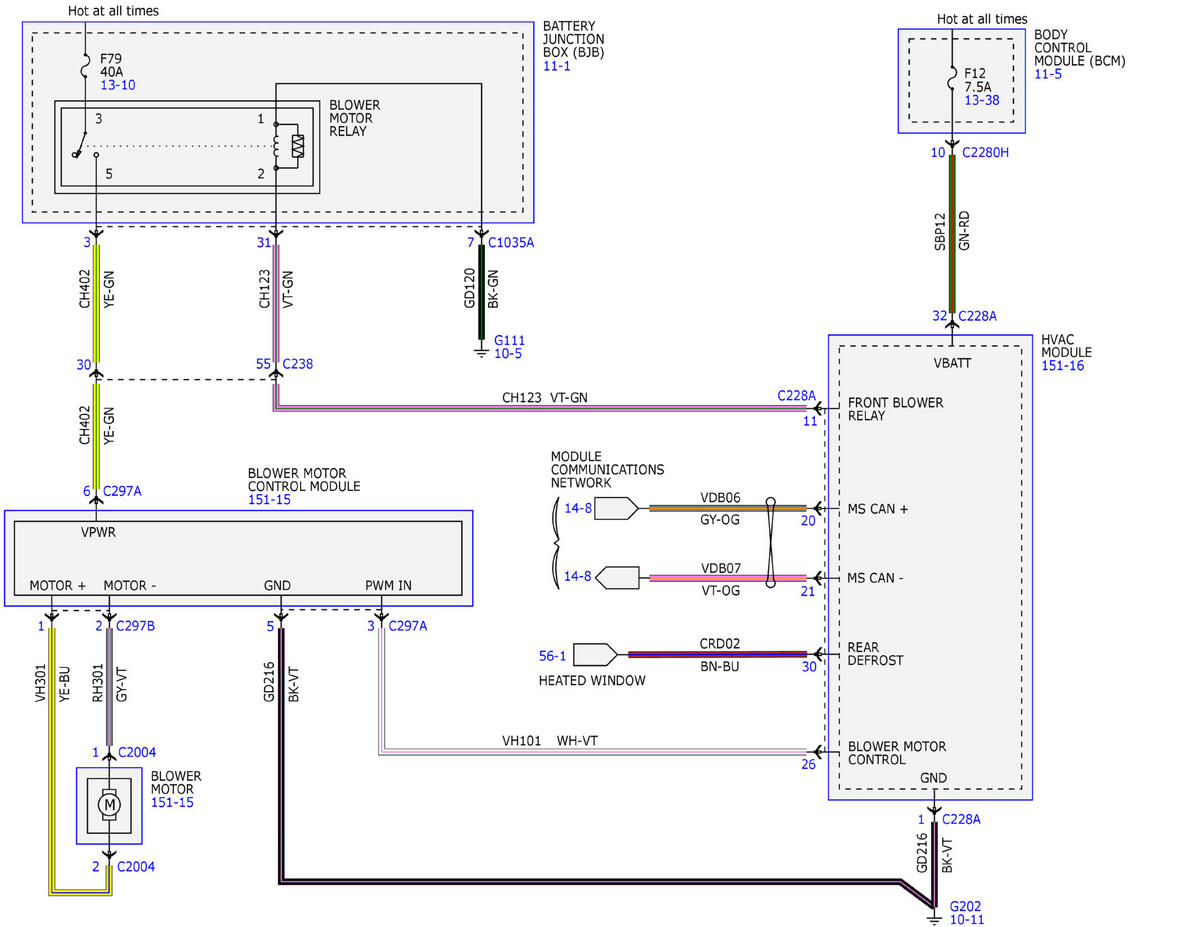Click C228A connector at pin 11
The width and height of the screenshot is (1200, 927).
(x=797, y=396)
